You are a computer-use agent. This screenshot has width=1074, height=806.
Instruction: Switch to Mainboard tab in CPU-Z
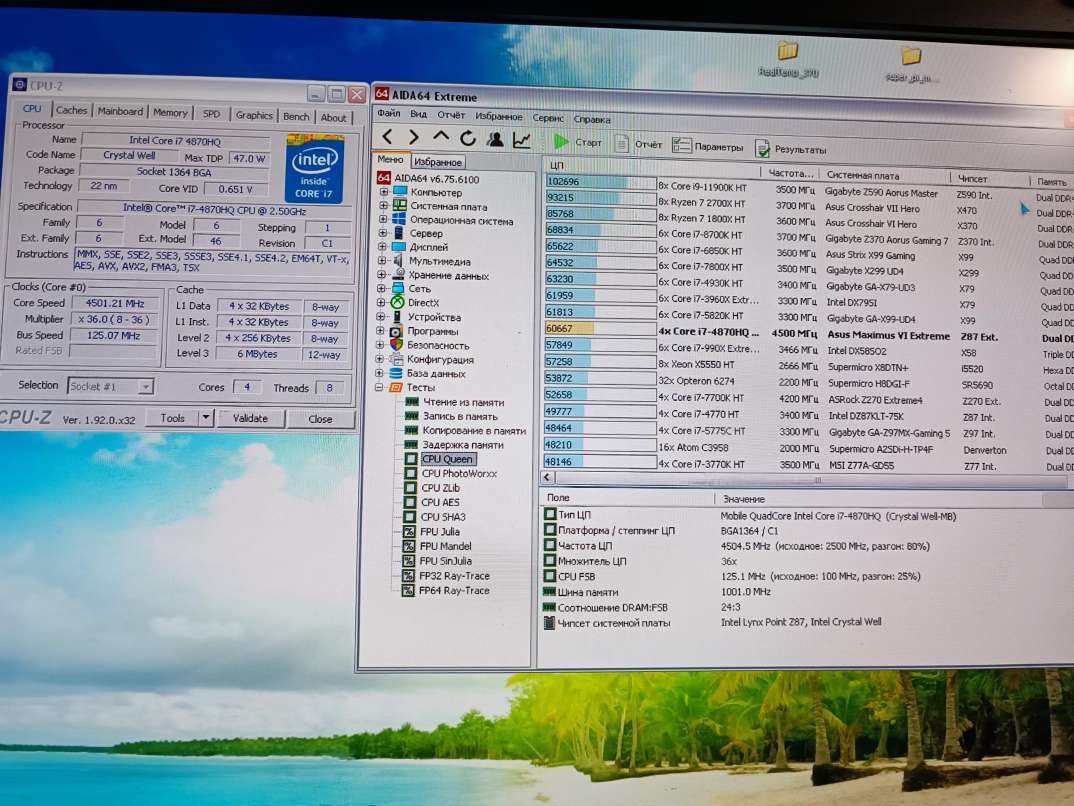coord(120,111)
